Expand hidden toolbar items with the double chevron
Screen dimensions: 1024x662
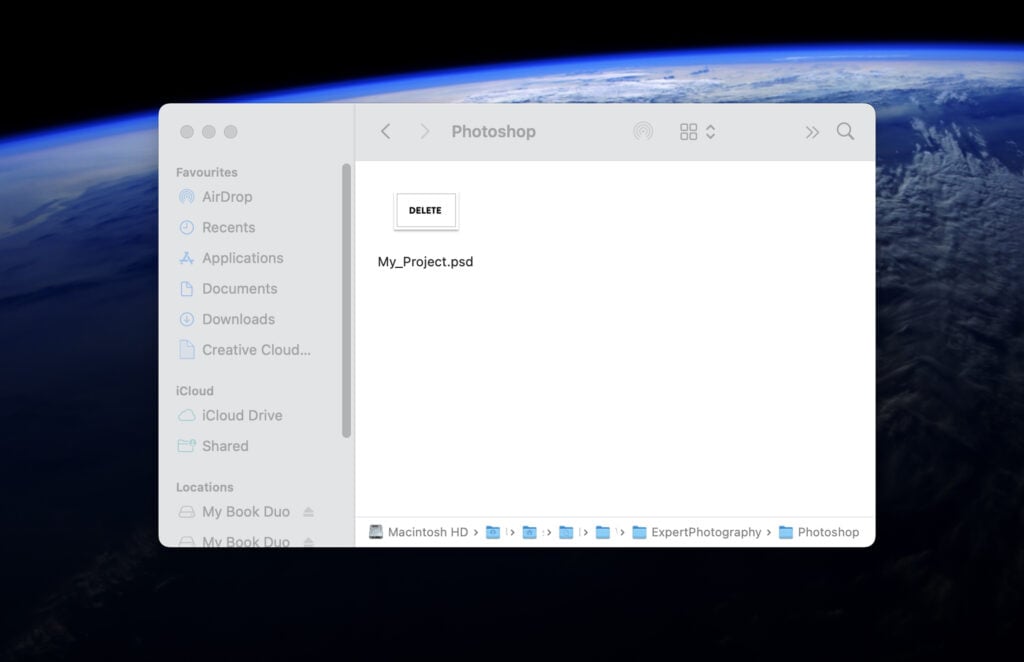(812, 131)
